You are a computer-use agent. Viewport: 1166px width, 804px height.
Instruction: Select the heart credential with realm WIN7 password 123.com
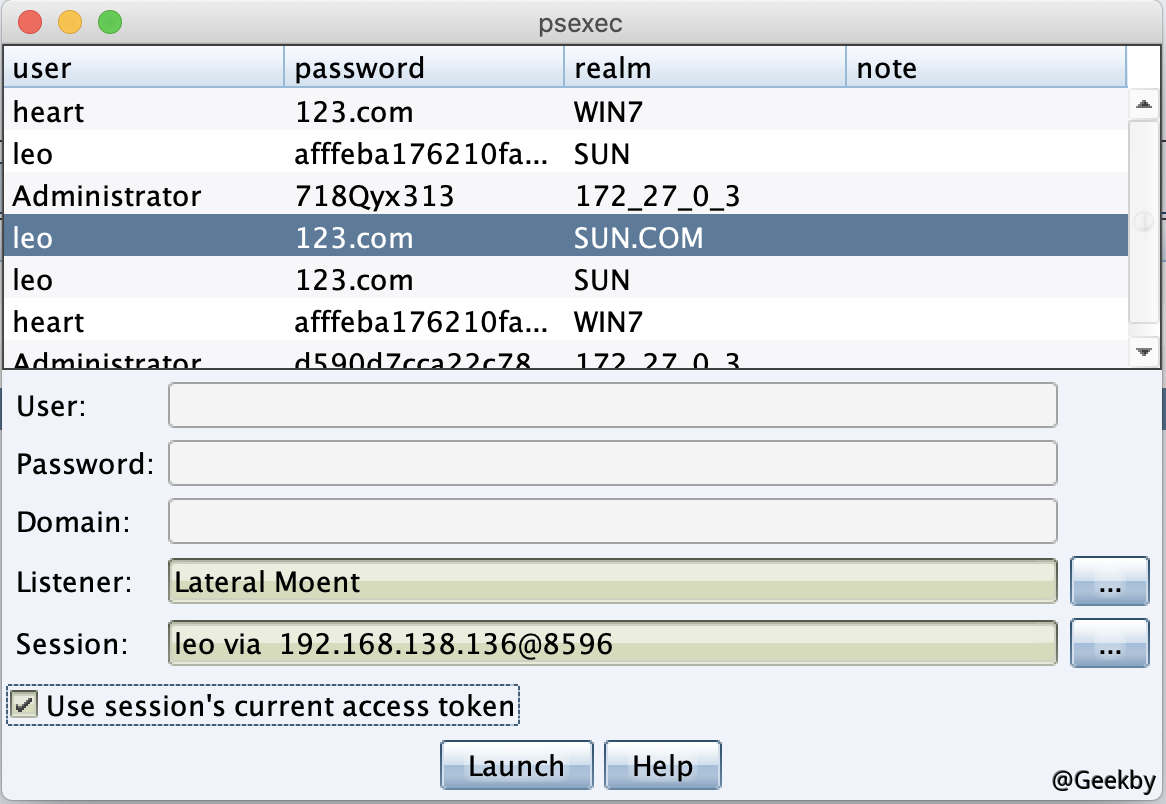pyautogui.click(x=300, y=111)
